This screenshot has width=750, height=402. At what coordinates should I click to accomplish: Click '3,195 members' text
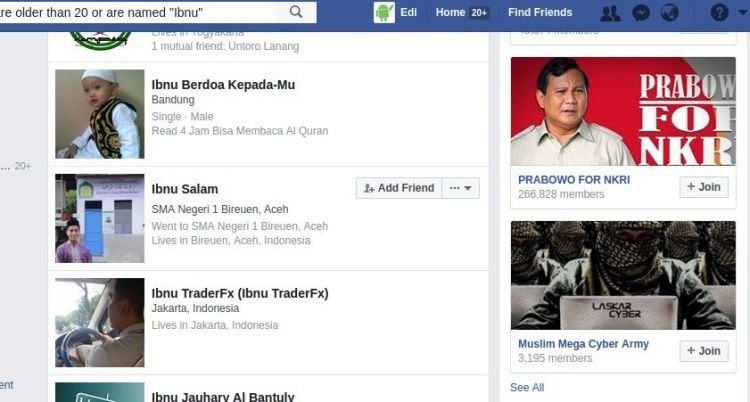(555, 358)
